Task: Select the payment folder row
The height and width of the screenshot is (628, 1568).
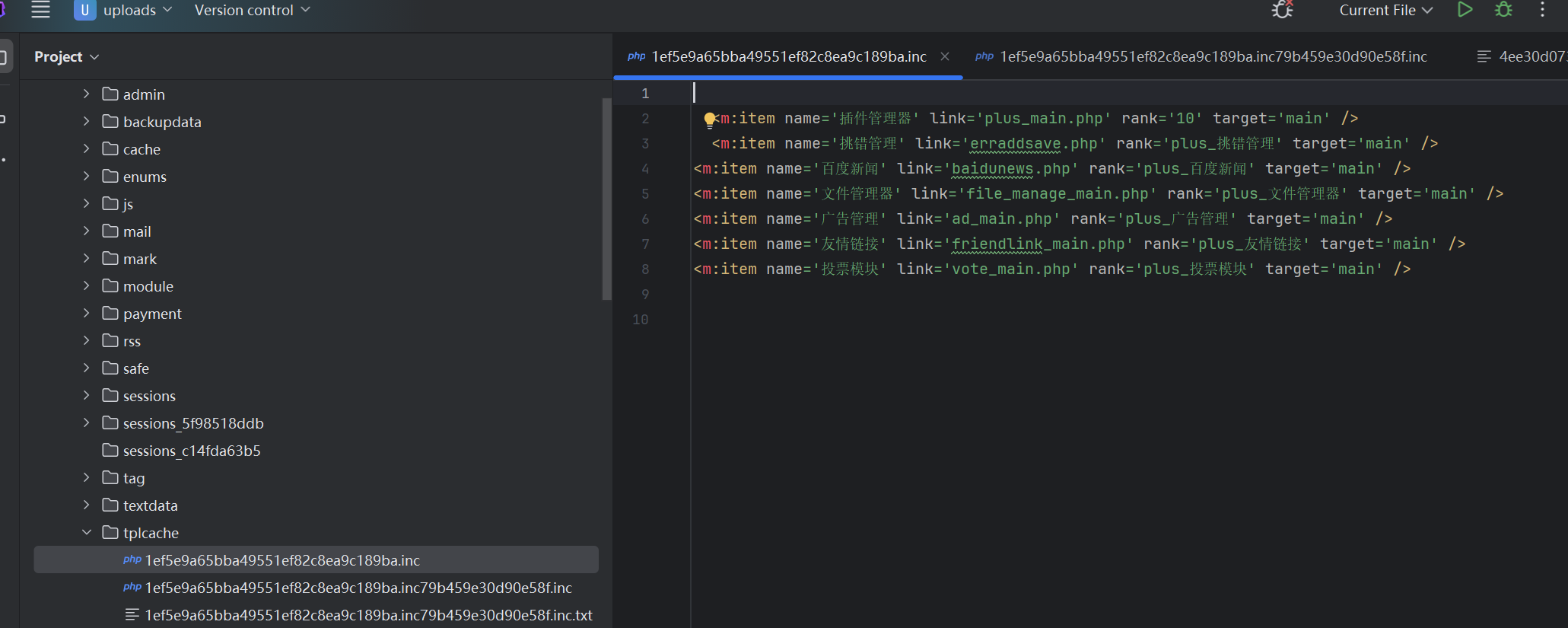Action: click(316, 314)
